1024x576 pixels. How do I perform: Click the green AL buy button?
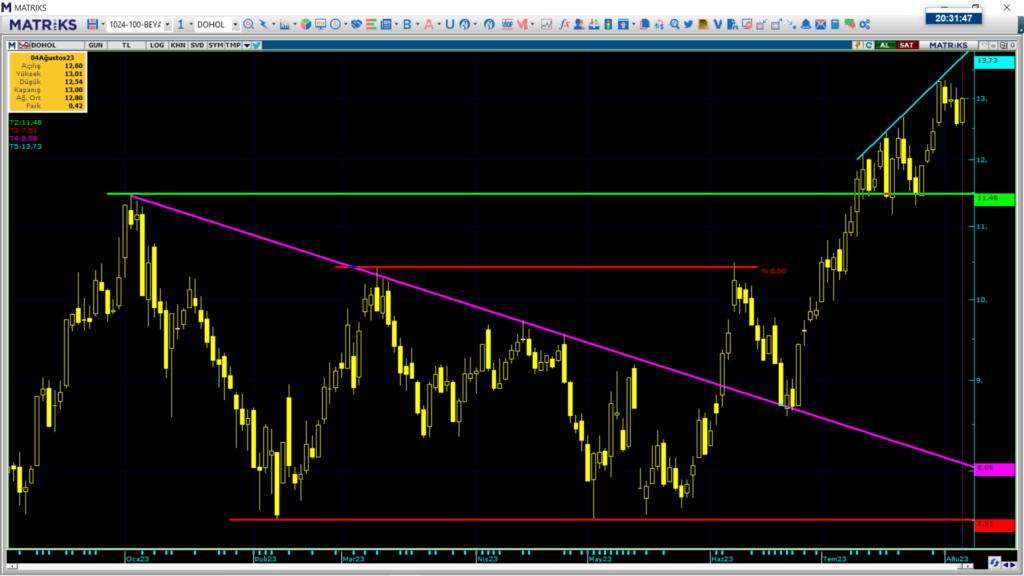click(884, 45)
